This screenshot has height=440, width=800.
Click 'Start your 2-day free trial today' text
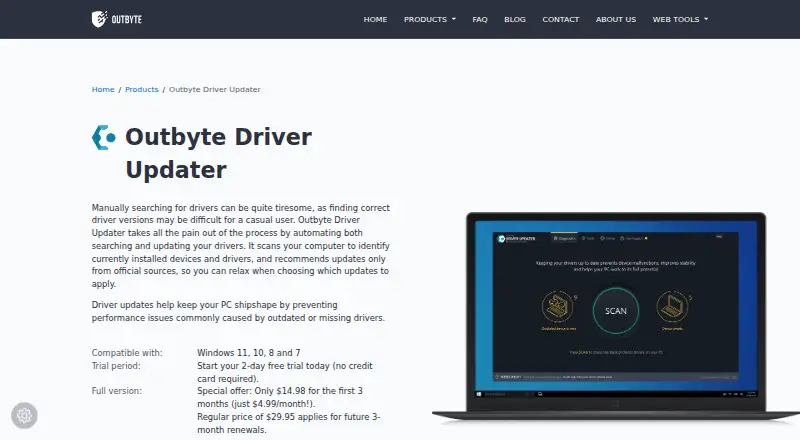pyautogui.click(x=263, y=366)
